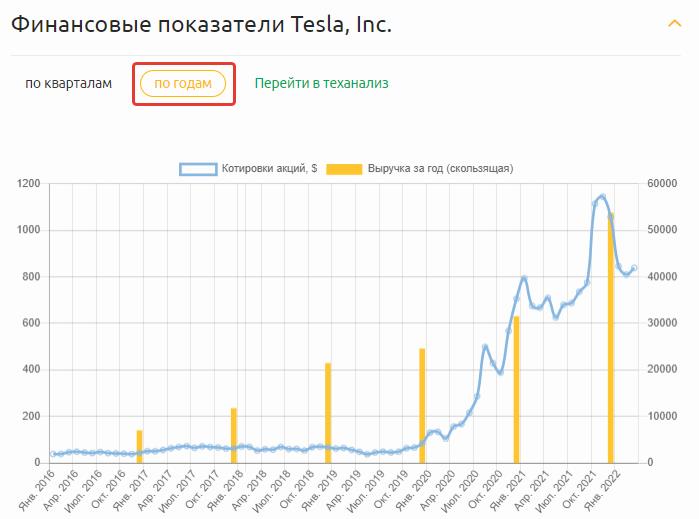Switch to the 'по кварталам' view
699x519 pixels.
pyautogui.click(x=69, y=83)
